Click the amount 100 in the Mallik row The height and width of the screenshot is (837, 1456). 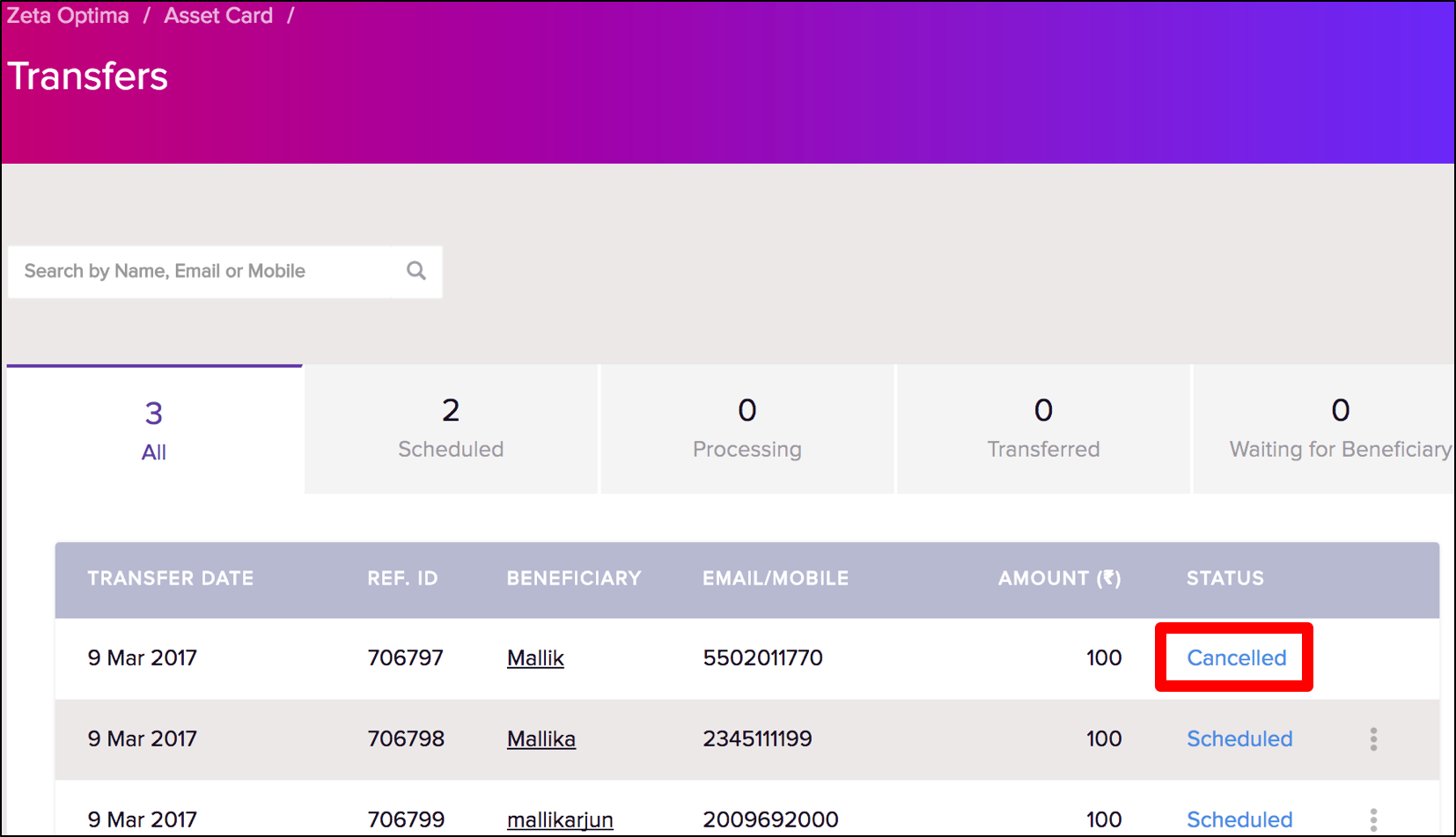coord(1104,658)
